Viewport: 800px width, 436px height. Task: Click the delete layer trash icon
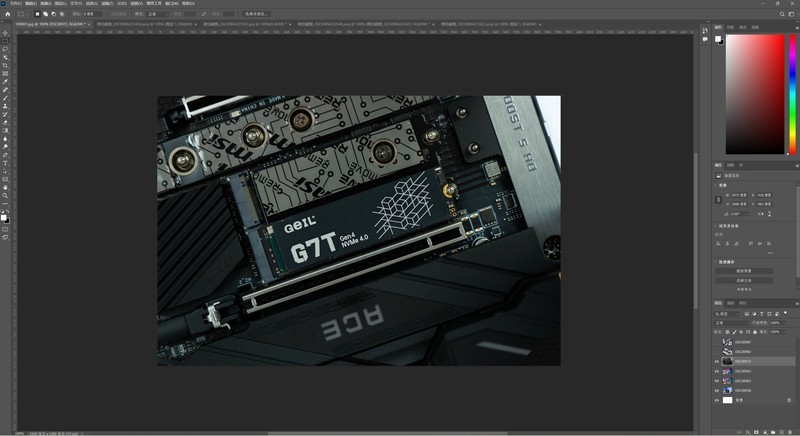point(790,432)
